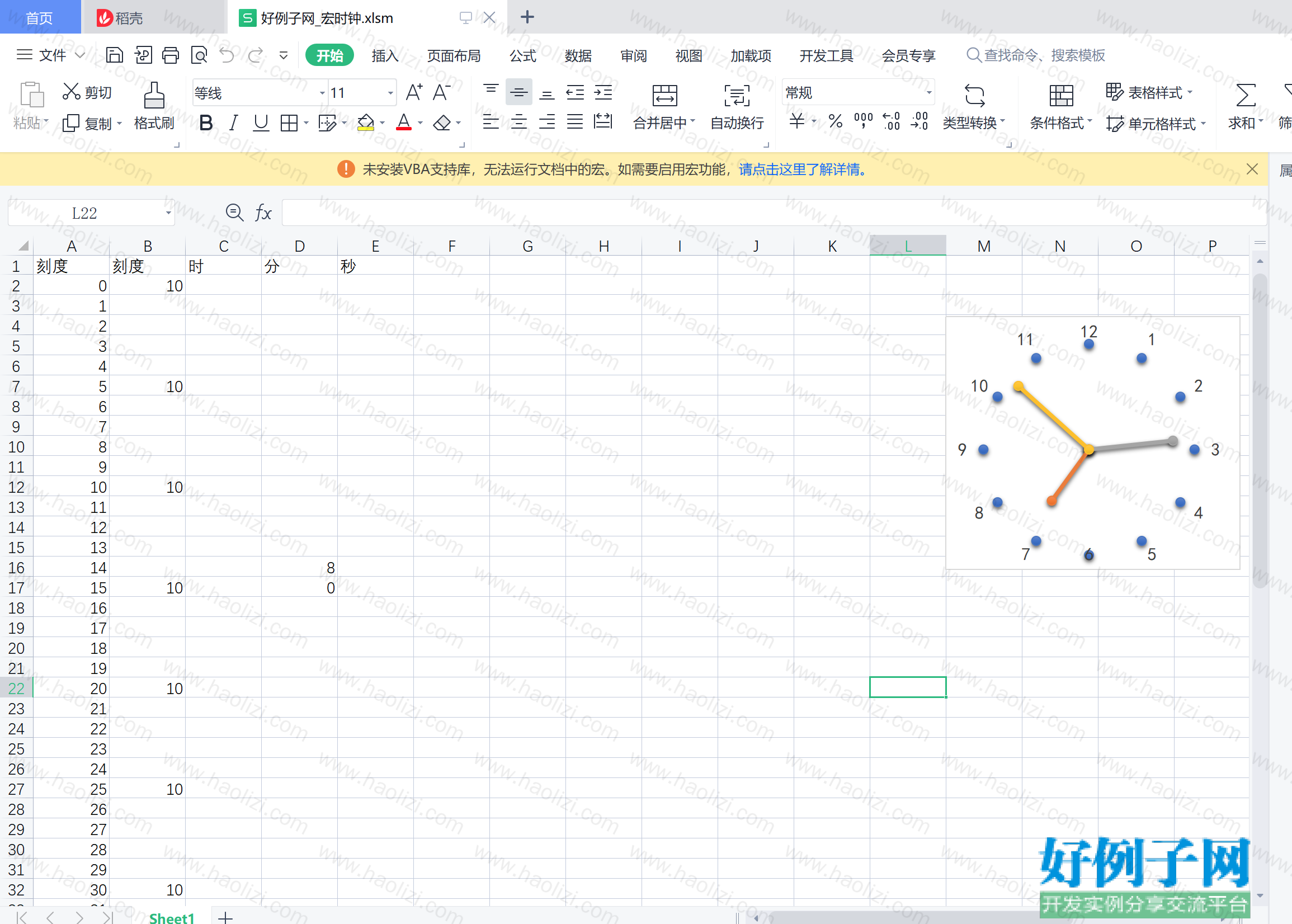Open the font size dropdown showing 11

(390, 93)
